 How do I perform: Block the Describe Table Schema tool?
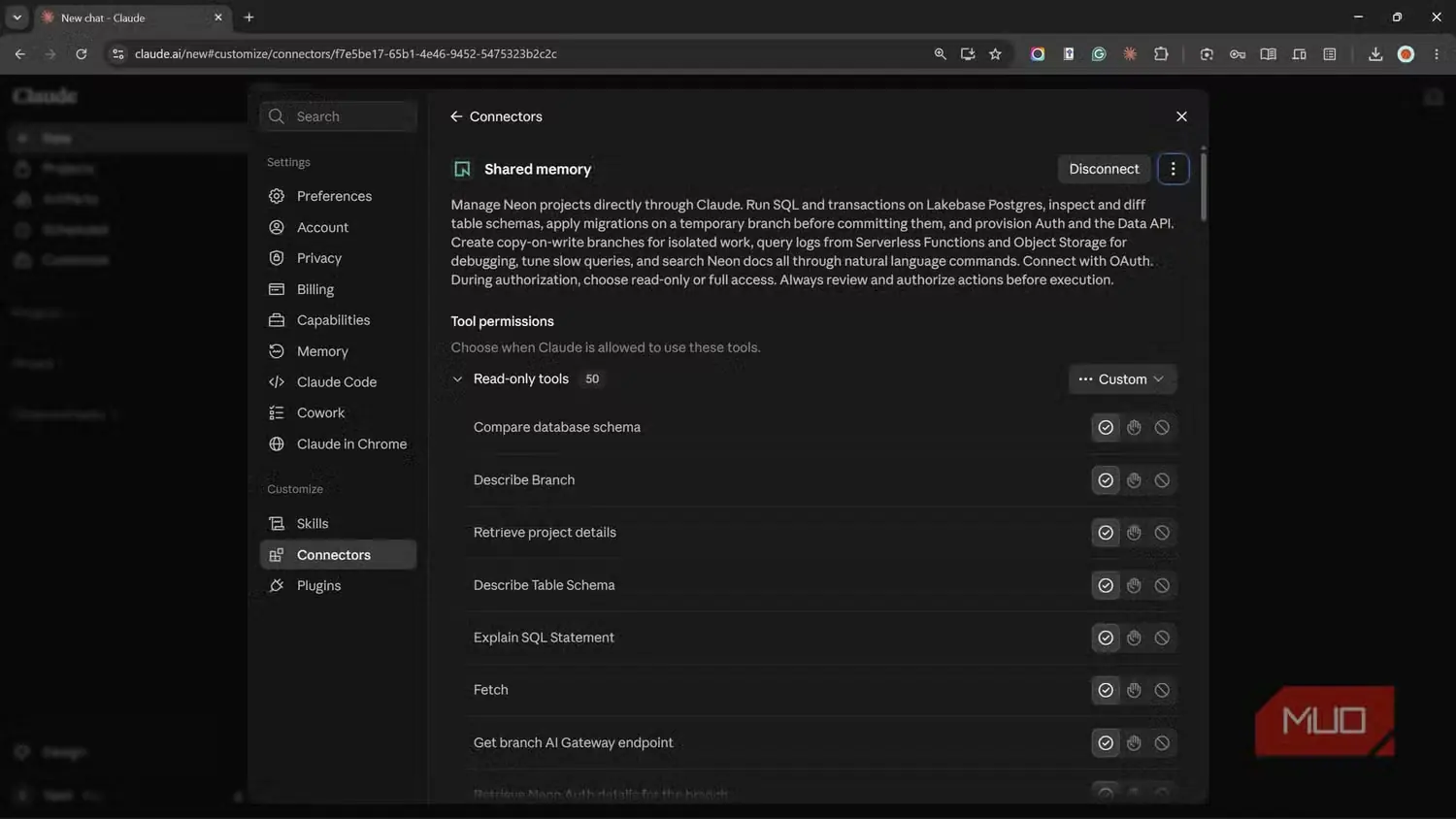pos(1162,585)
